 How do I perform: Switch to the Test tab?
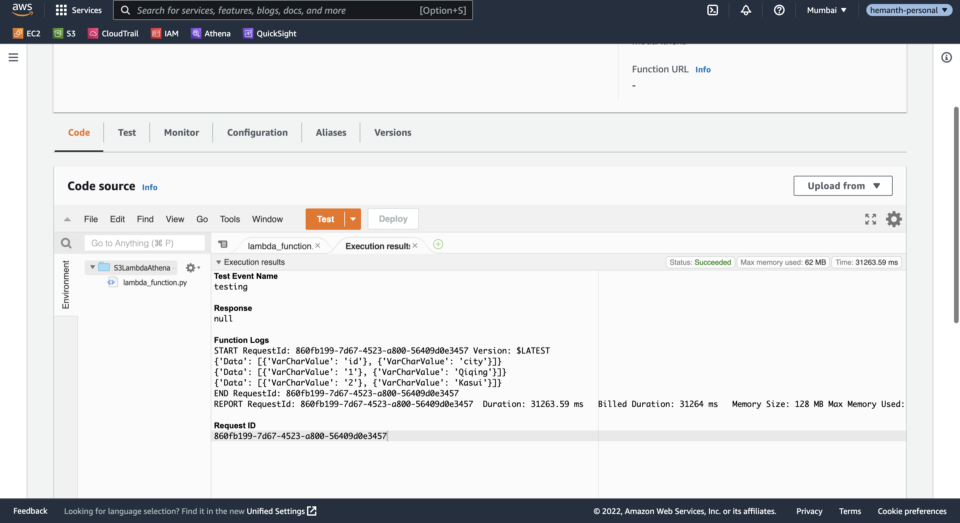127,132
